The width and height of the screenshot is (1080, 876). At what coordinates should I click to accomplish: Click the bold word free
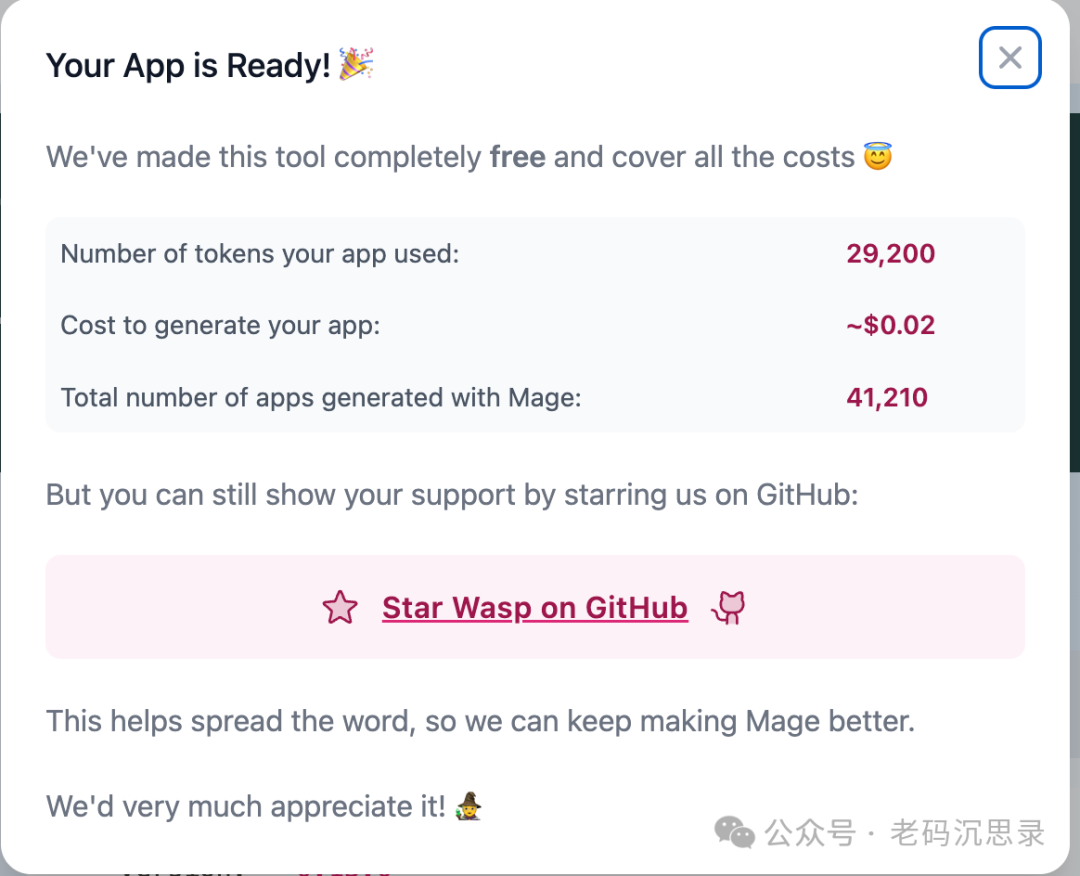click(x=518, y=157)
